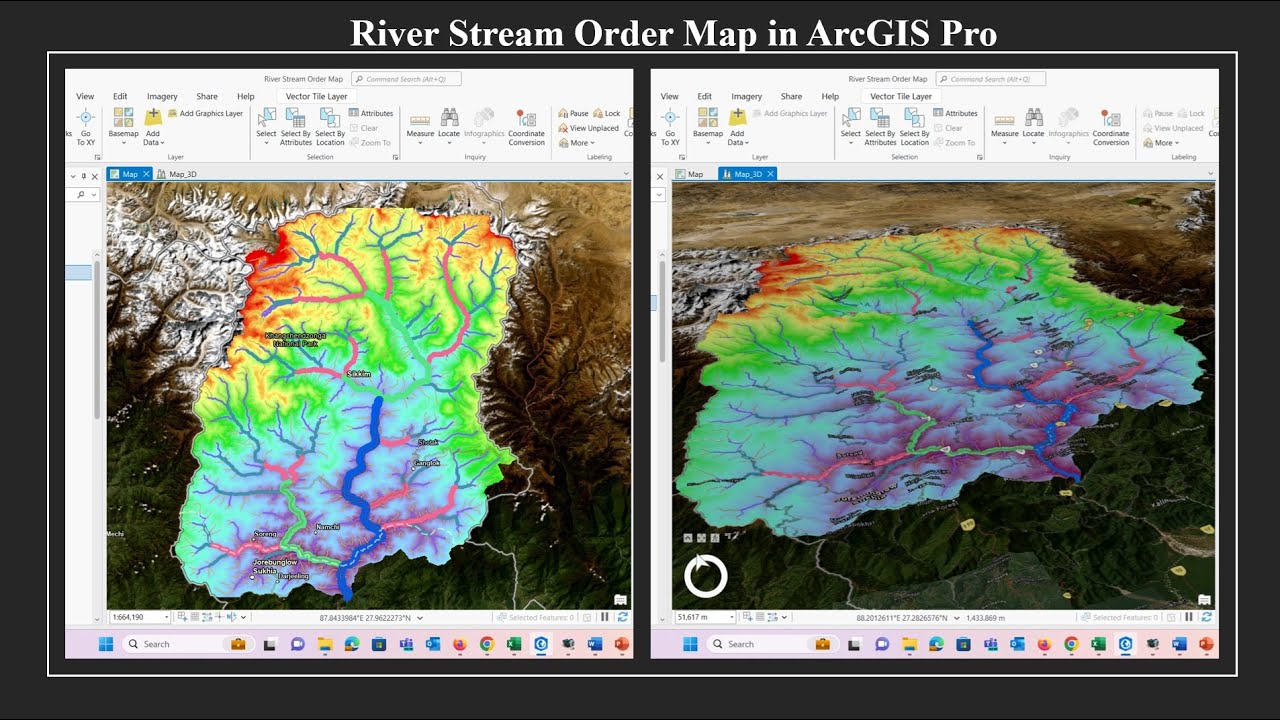Open the Attributes pane in left window
The image size is (1280, 720).
click(x=371, y=114)
